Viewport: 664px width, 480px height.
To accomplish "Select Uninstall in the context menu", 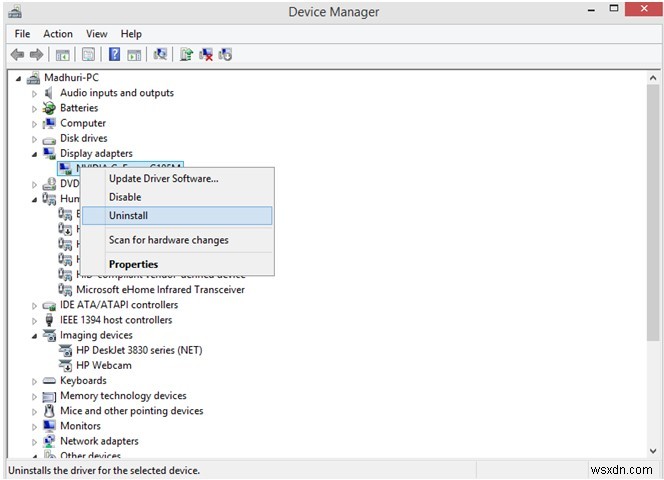I will (x=177, y=216).
